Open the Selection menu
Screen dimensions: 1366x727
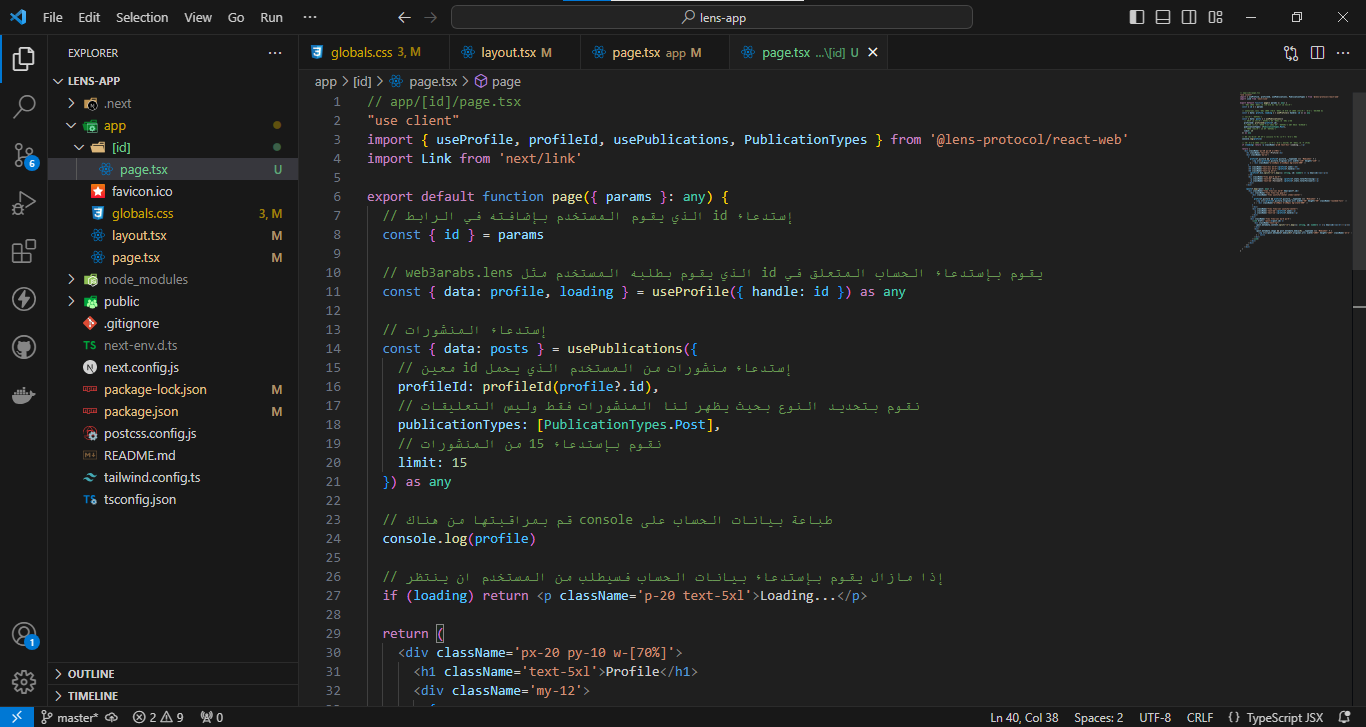coord(142,17)
